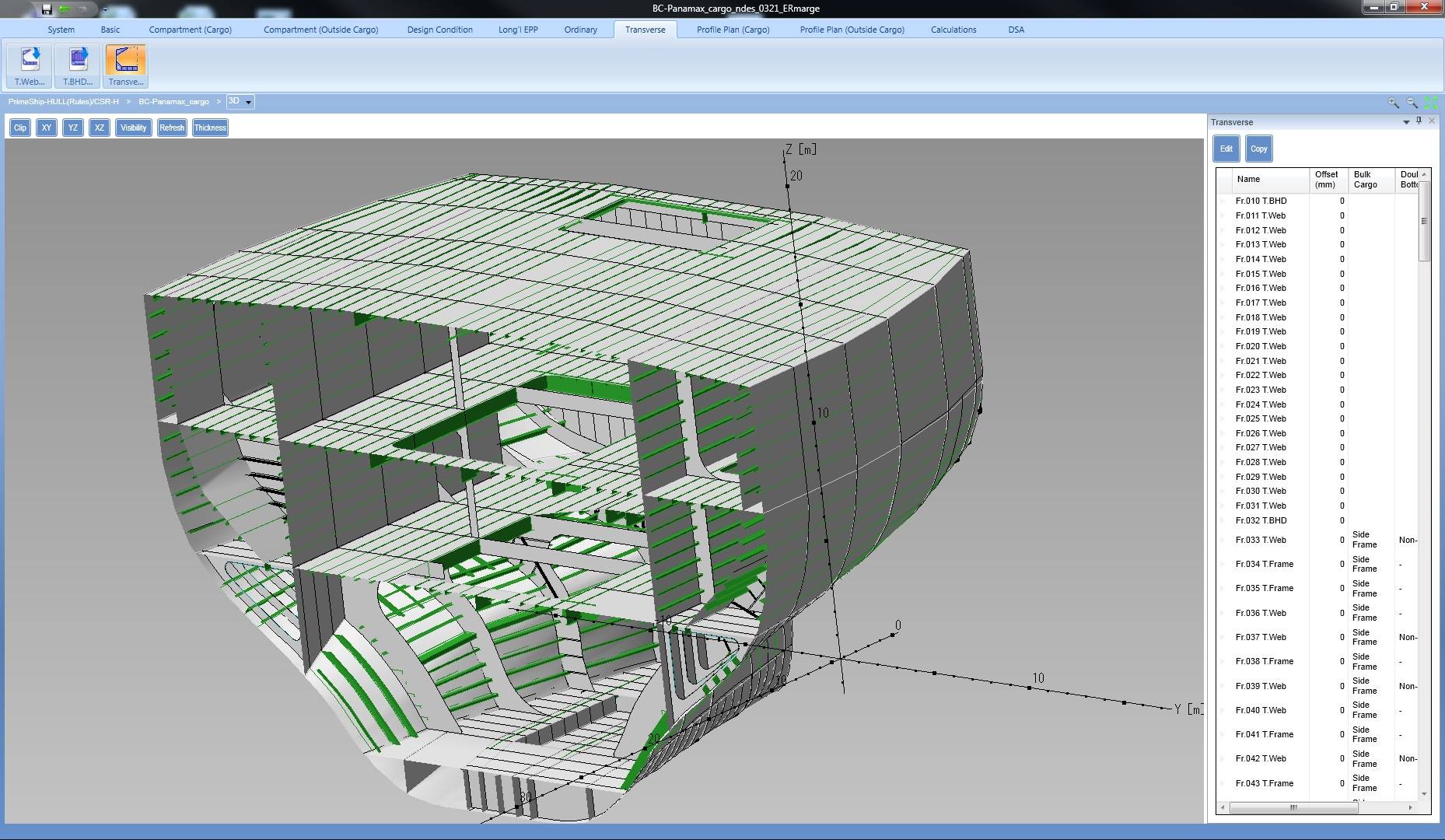
Task: Click the Refresh button
Action: click(x=172, y=128)
